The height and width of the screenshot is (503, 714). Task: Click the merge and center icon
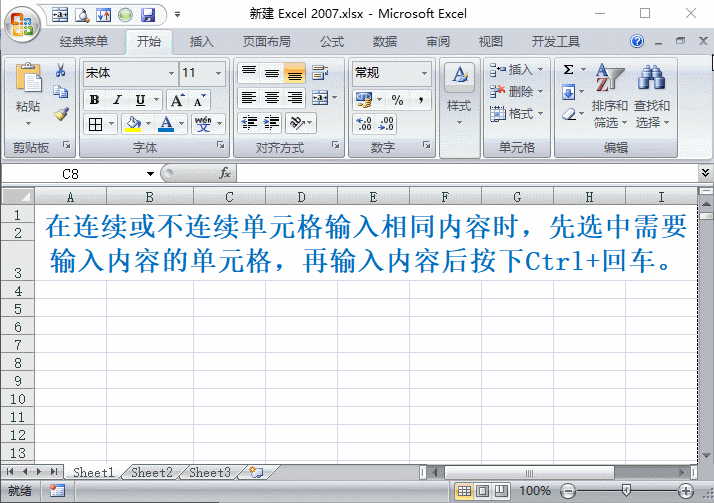tap(320, 98)
